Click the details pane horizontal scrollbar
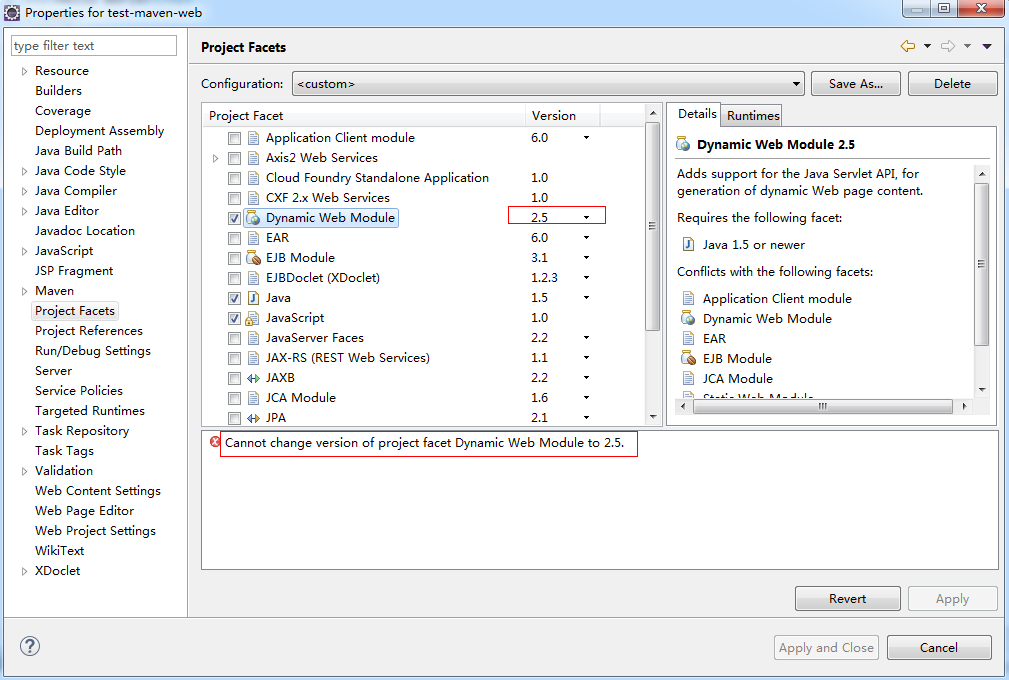This screenshot has width=1009, height=680. 822,407
